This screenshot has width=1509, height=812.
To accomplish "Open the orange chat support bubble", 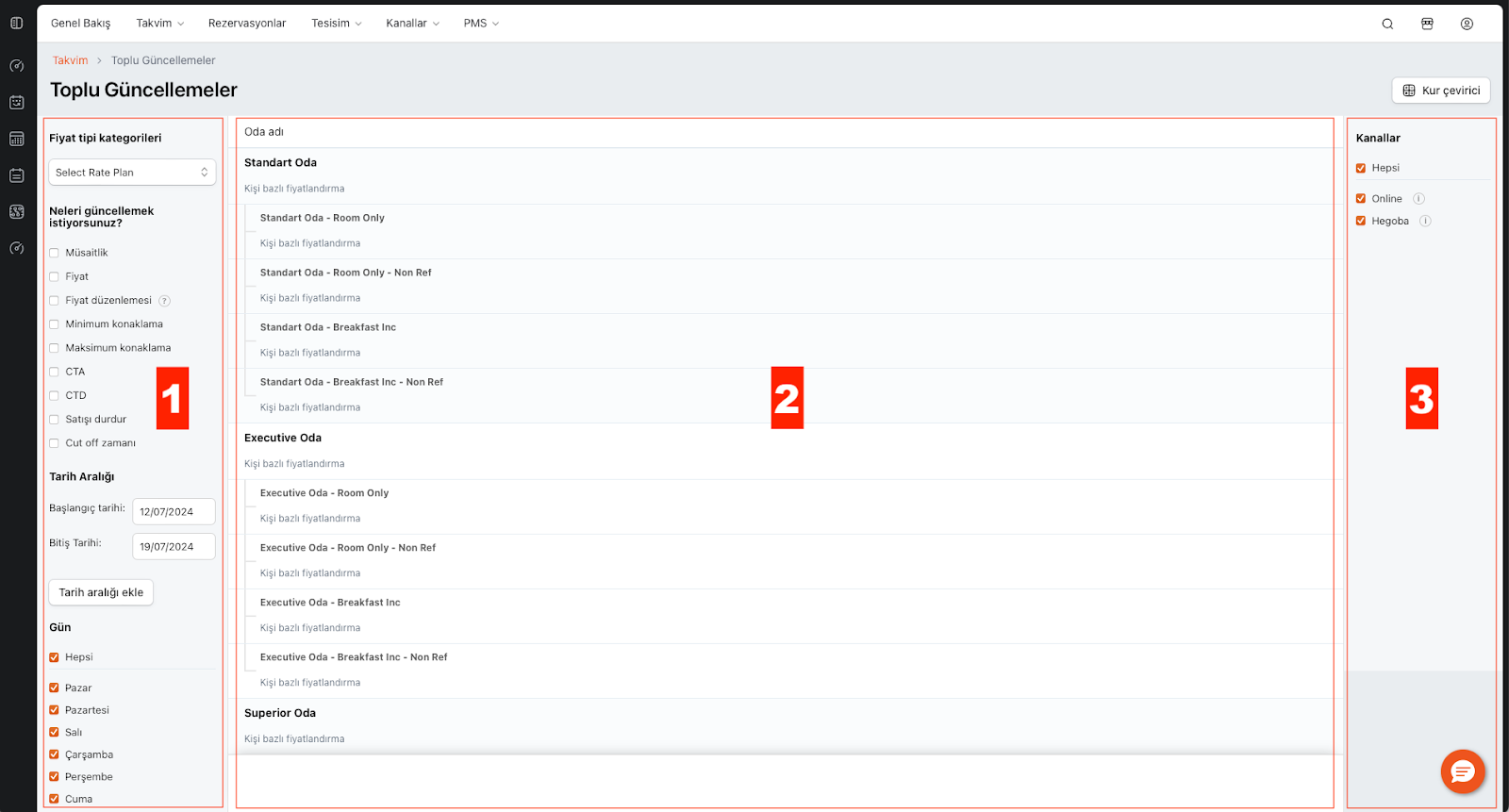I will pyautogui.click(x=1462, y=771).
